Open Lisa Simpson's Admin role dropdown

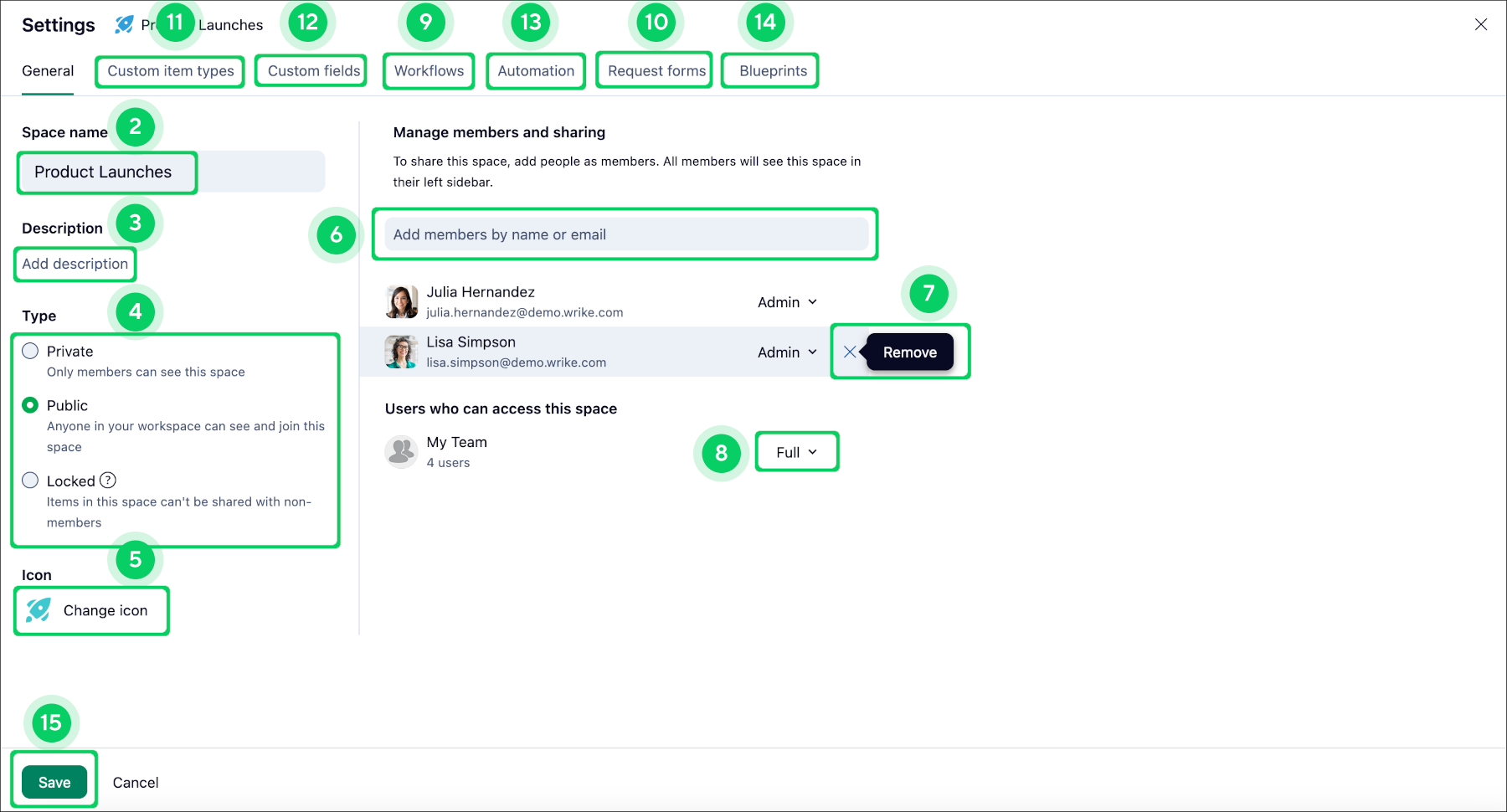pyautogui.click(x=787, y=352)
